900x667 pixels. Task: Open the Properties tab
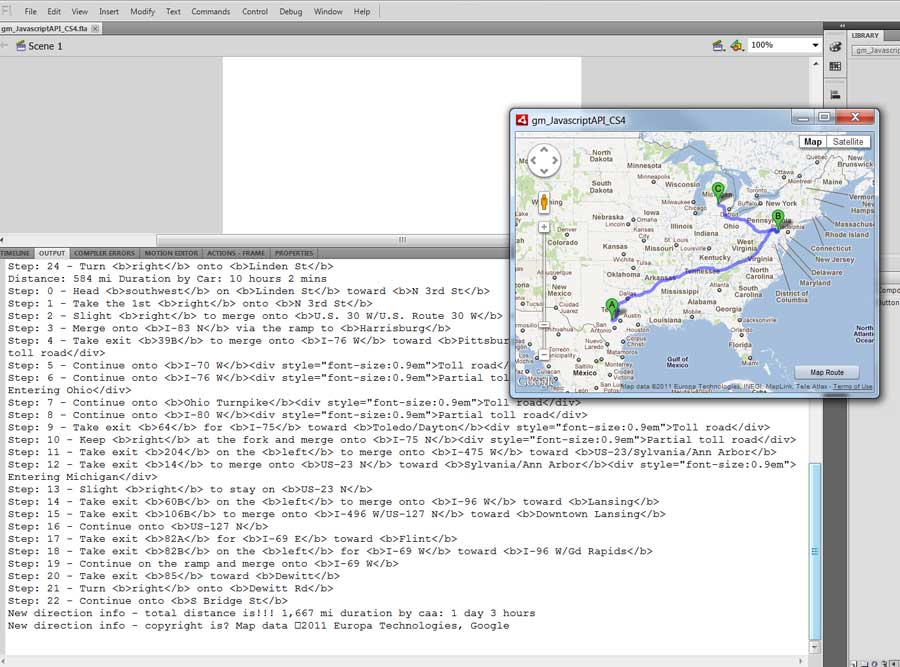[x=294, y=253]
